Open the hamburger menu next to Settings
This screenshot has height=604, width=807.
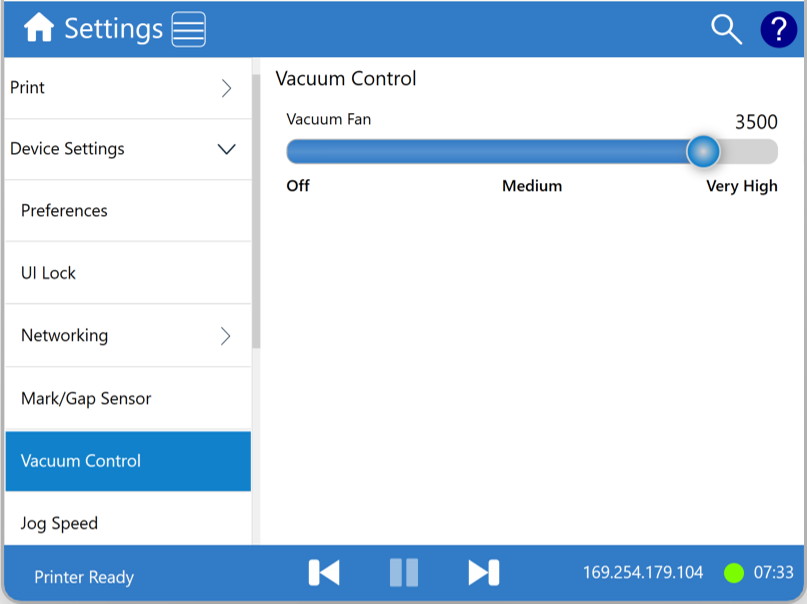pyautogui.click(x=188, y=30)
